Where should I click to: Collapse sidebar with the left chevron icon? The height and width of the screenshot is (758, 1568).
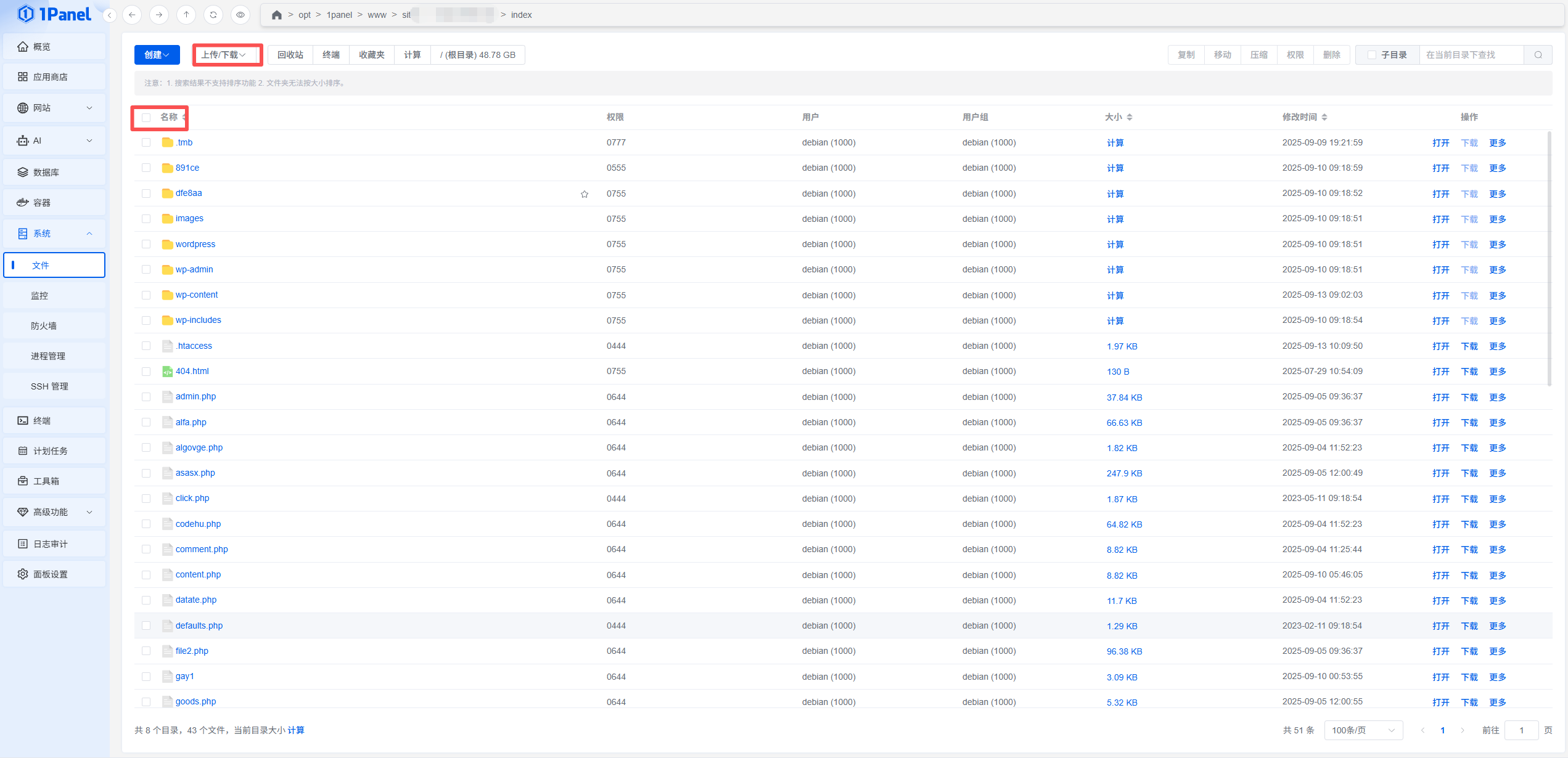(110, 15)
